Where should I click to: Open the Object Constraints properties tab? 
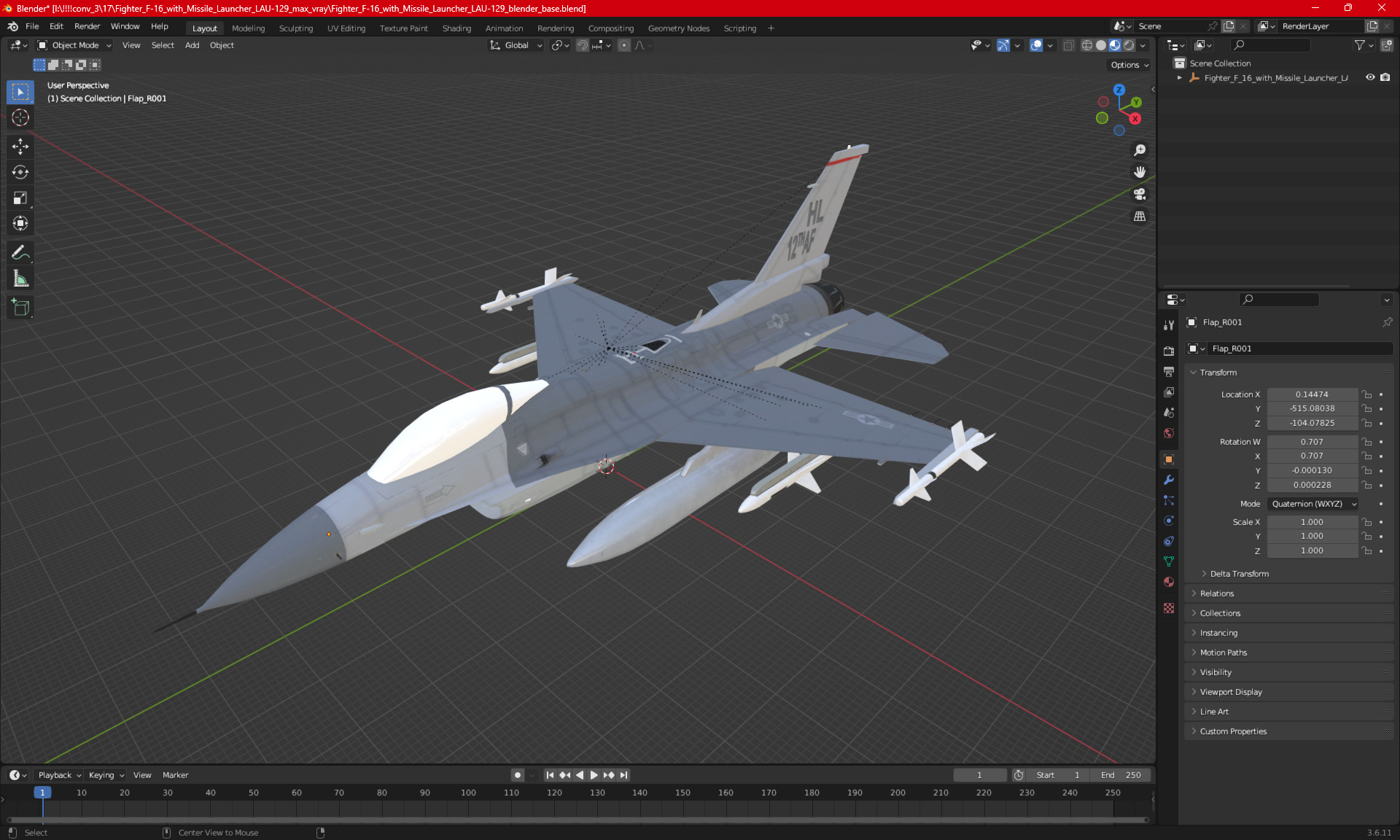click(x=1169, y=541)
